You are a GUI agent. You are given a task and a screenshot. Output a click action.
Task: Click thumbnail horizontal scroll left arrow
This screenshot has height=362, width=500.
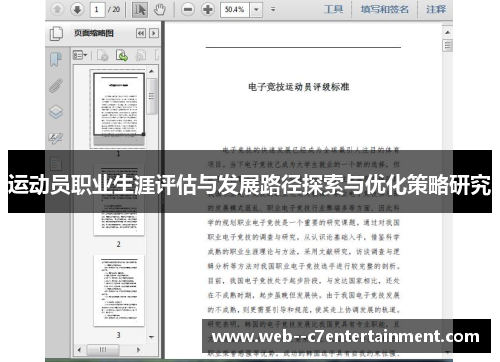79,350
